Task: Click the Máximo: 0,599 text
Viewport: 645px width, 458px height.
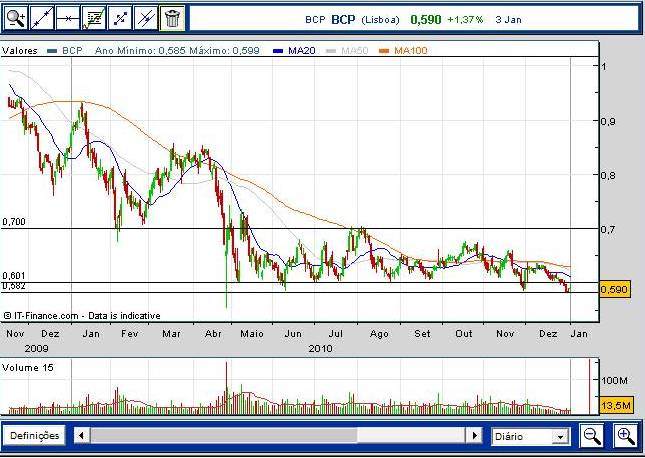Action: (224, 51)
